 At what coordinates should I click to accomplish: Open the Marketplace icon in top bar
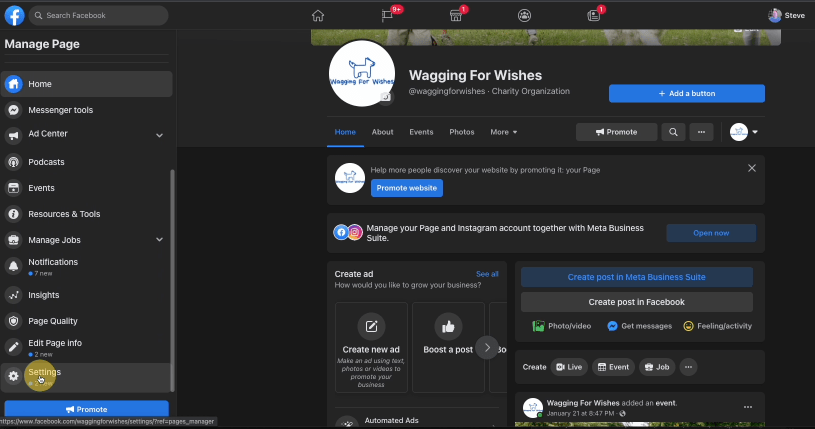coord(456,16)
